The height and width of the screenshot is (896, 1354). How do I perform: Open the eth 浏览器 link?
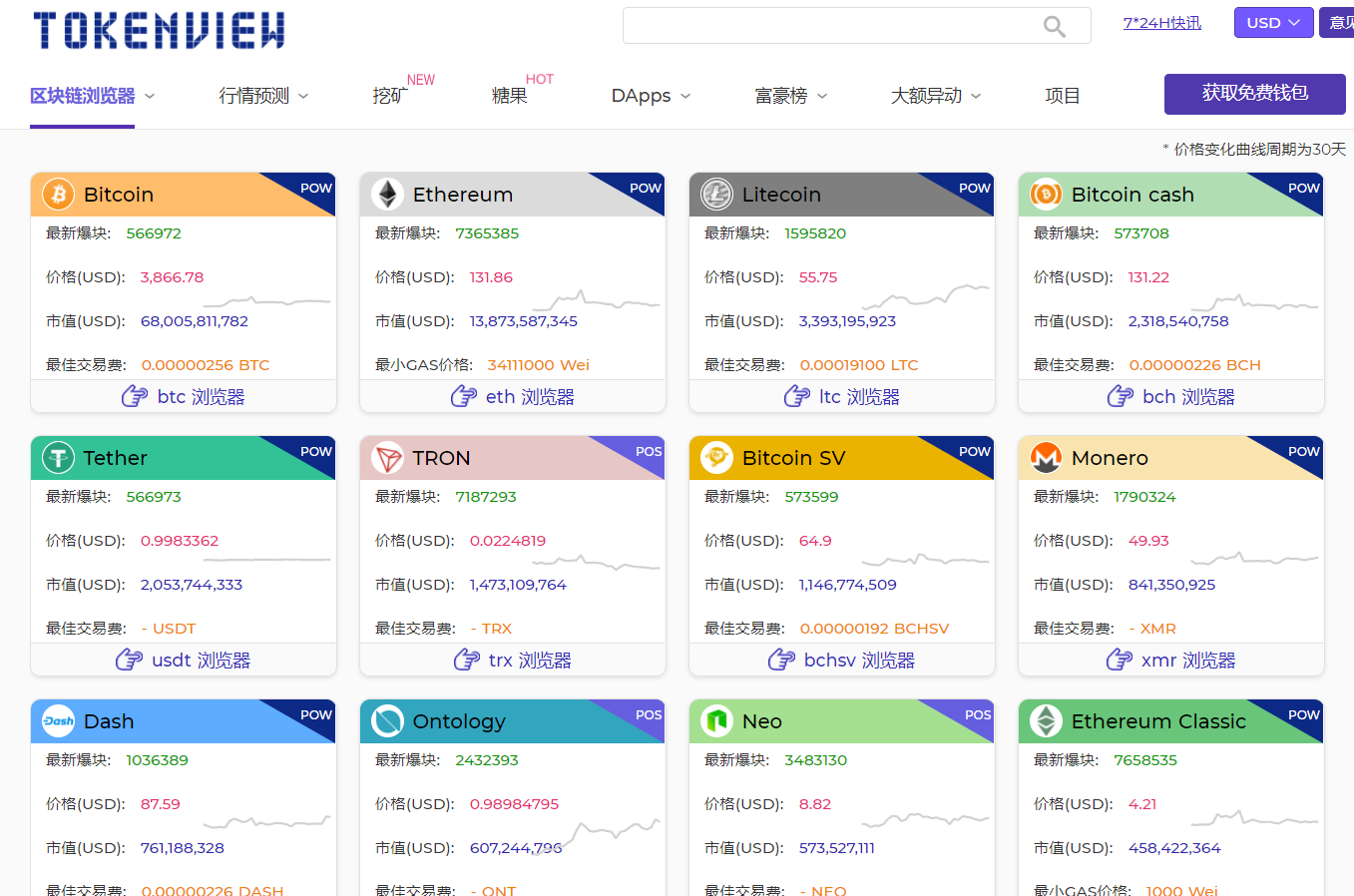(530, 396)
